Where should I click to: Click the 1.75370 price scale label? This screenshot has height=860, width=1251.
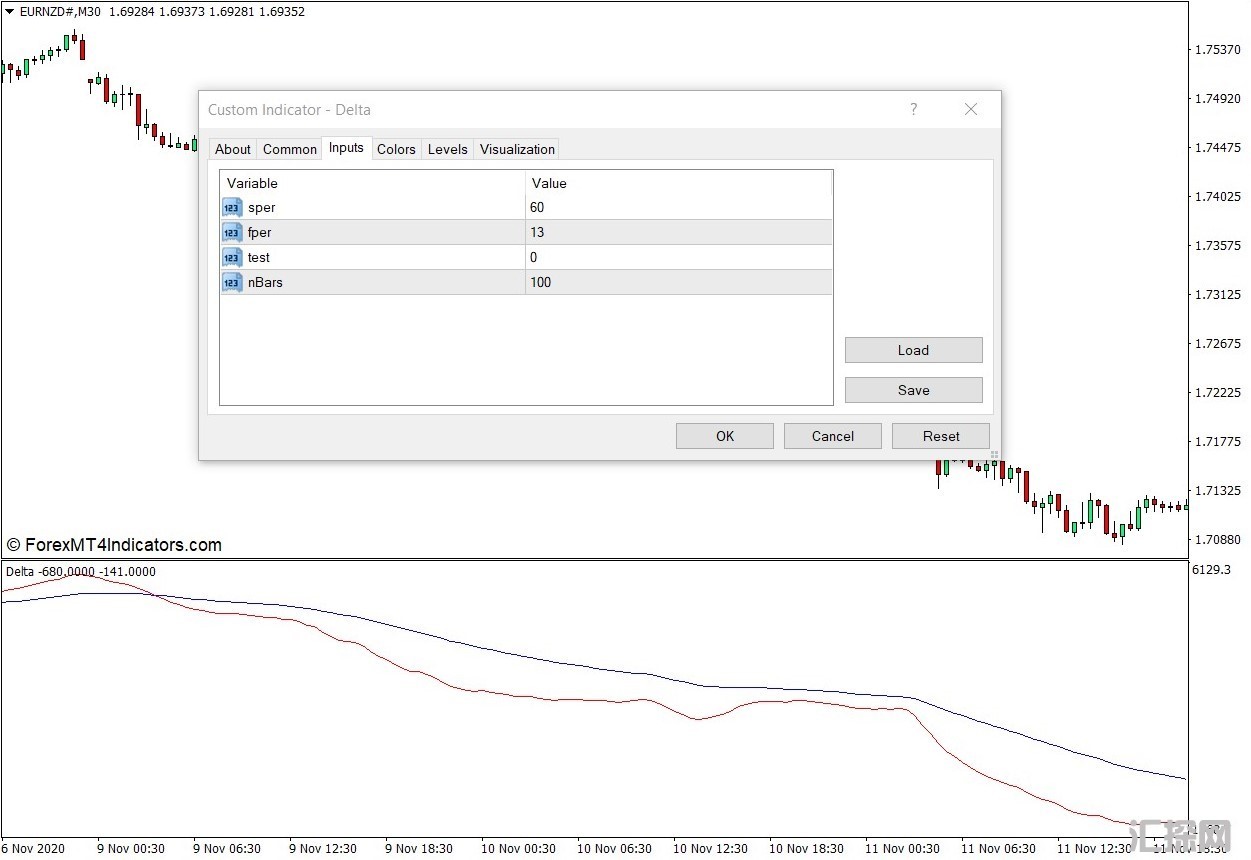point(1217,50)
